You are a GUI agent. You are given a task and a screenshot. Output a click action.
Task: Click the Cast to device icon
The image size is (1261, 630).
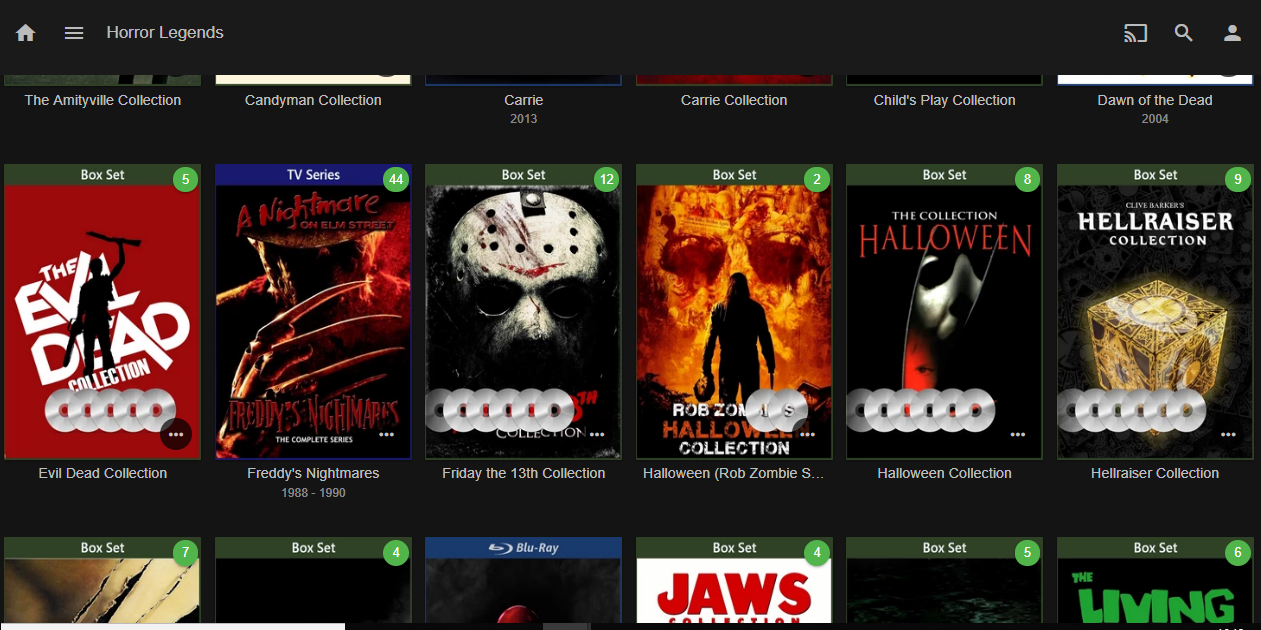click(1135, 33)
